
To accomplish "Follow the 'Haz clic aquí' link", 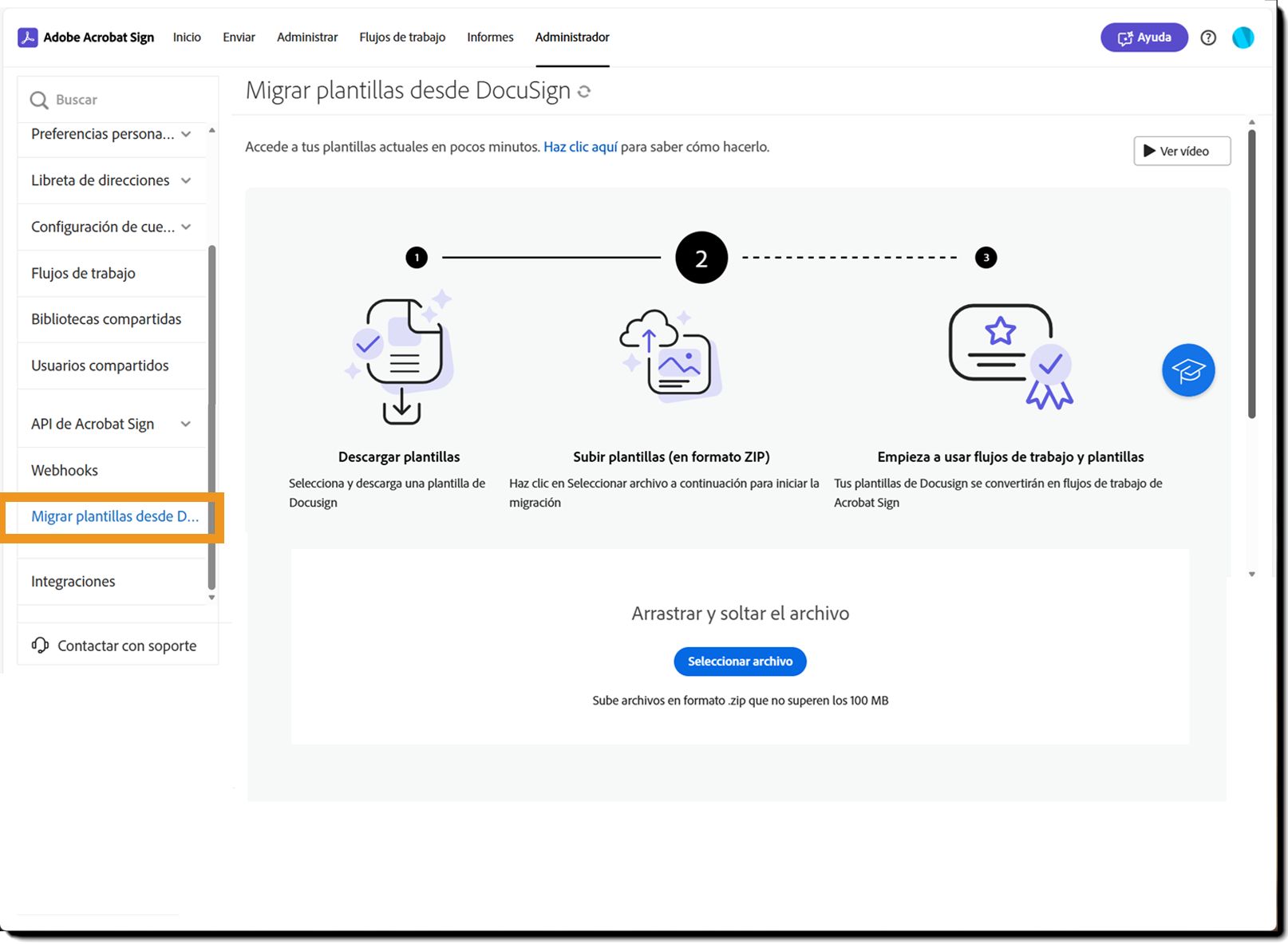I will pos(580,147).
